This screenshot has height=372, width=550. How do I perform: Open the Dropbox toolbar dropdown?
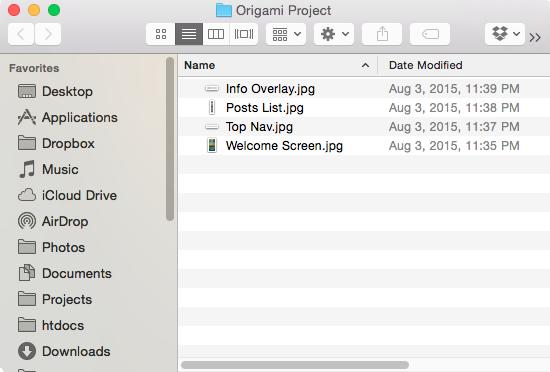505,34
